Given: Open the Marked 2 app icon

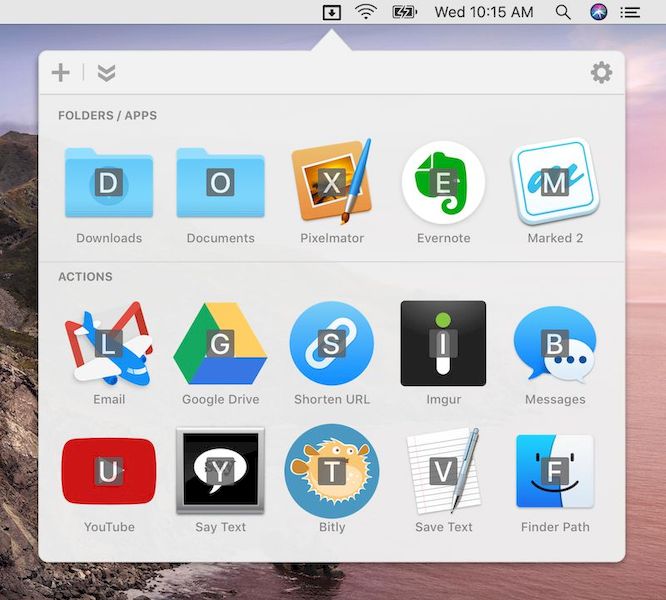Looking at the screenshot, I should (555, 182).
